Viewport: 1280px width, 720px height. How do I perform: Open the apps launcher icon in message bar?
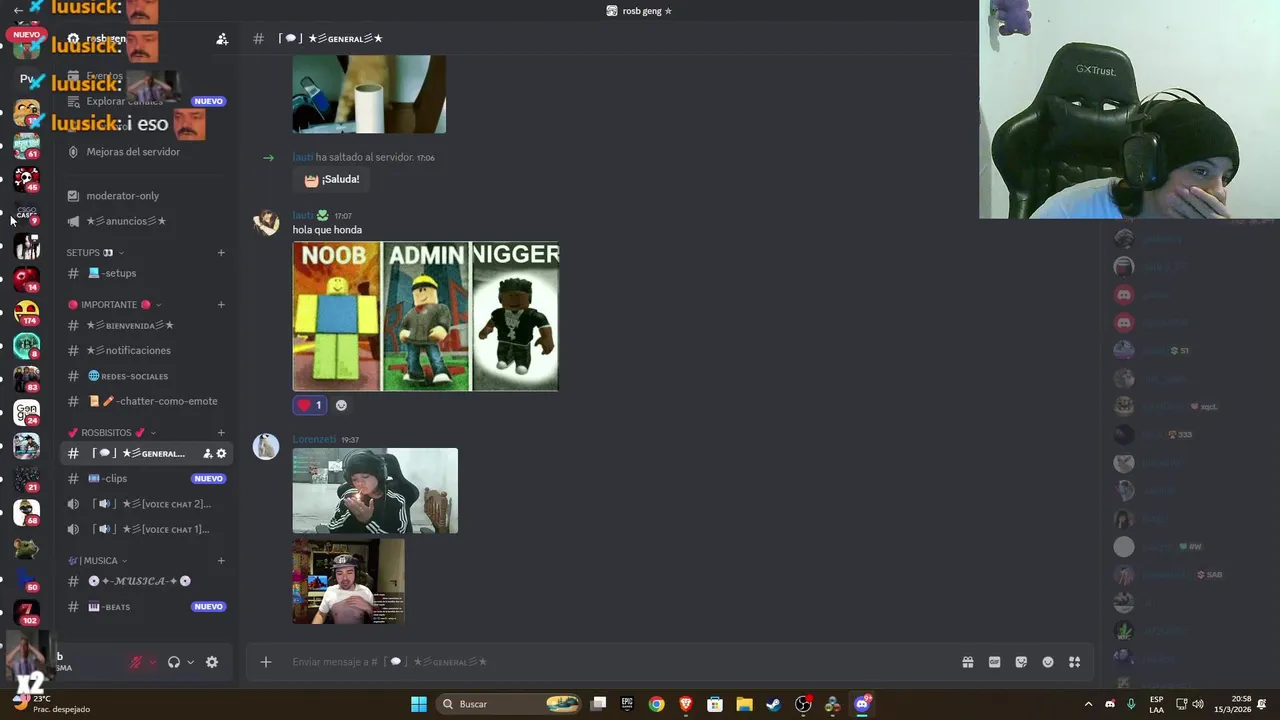(x=1075, y=662)
